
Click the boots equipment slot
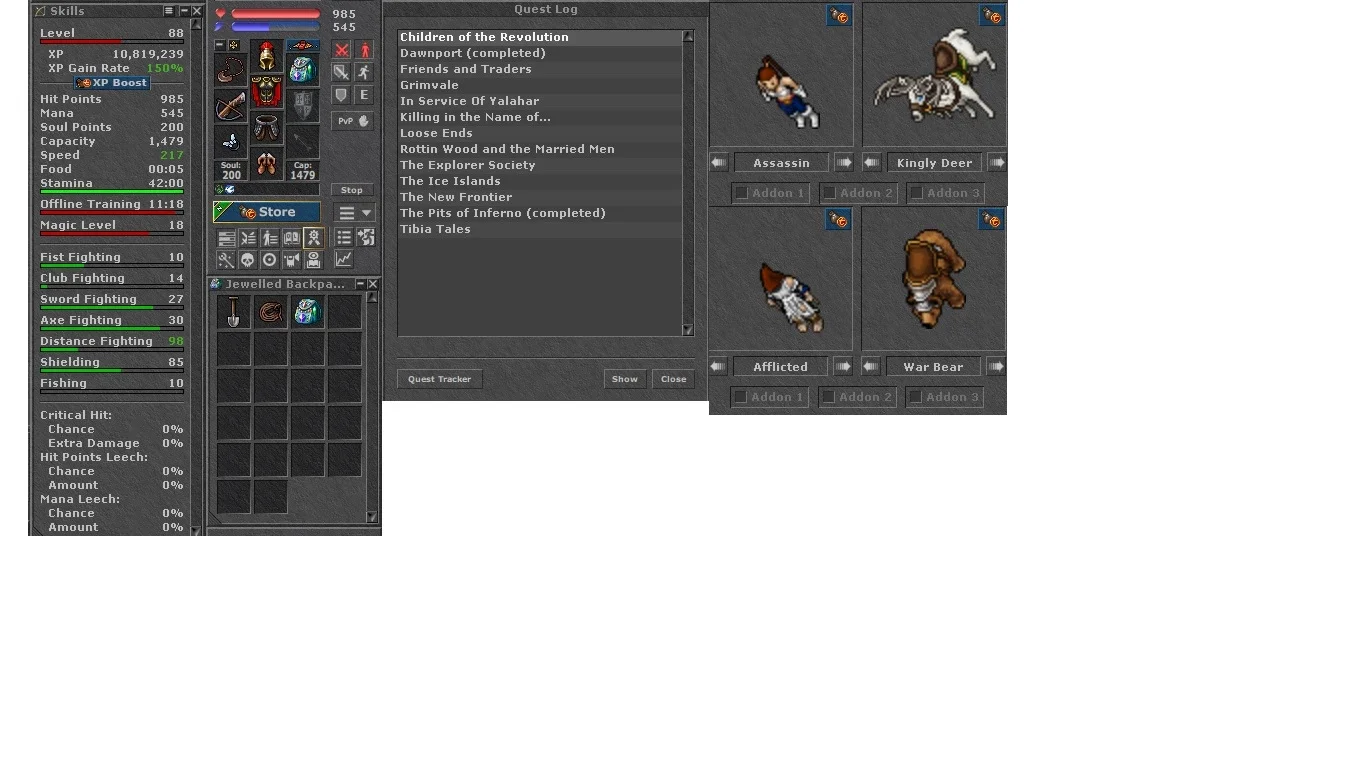(x=267, y=164)
